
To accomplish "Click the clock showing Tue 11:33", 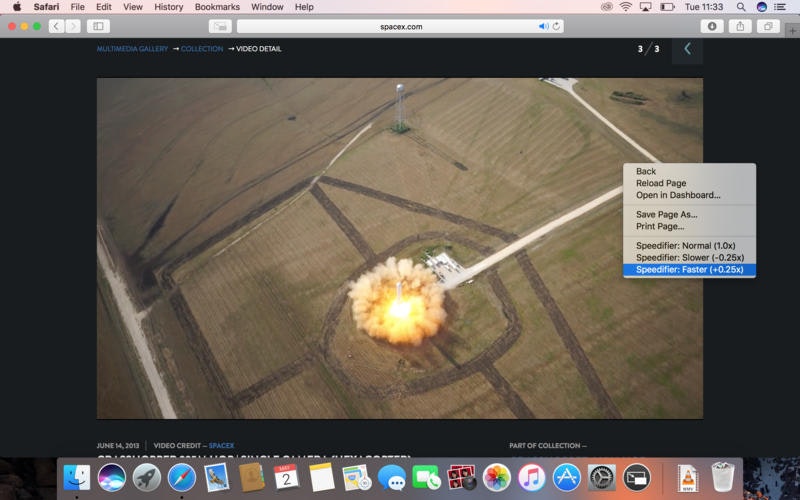I will 704,7.
